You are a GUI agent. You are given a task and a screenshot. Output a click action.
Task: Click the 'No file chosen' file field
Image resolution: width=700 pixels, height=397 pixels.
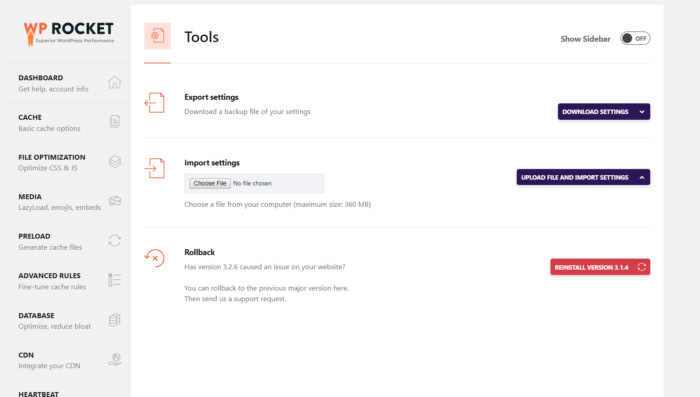(x=254, y=183)
